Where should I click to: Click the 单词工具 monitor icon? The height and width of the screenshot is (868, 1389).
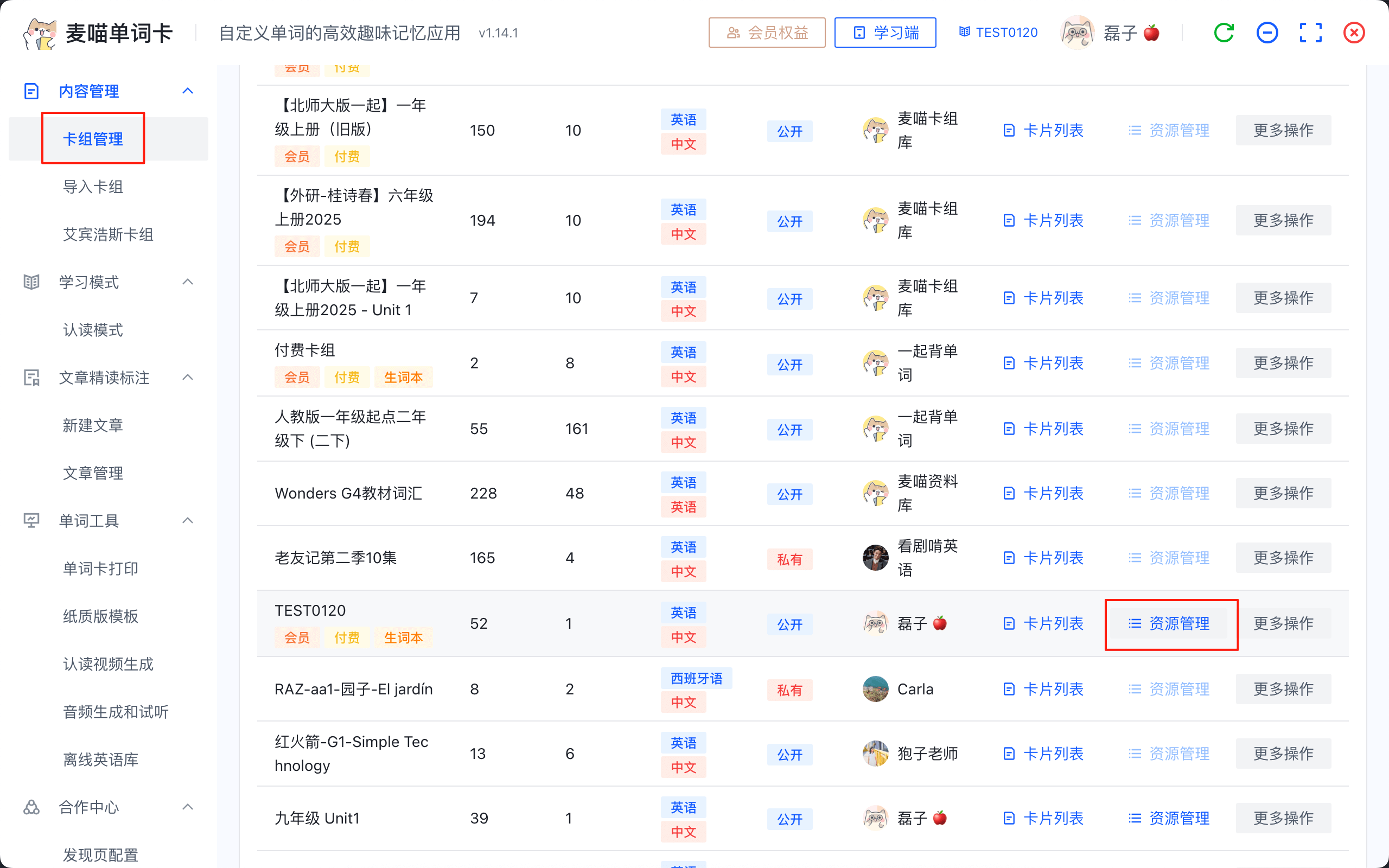point(31,521)
